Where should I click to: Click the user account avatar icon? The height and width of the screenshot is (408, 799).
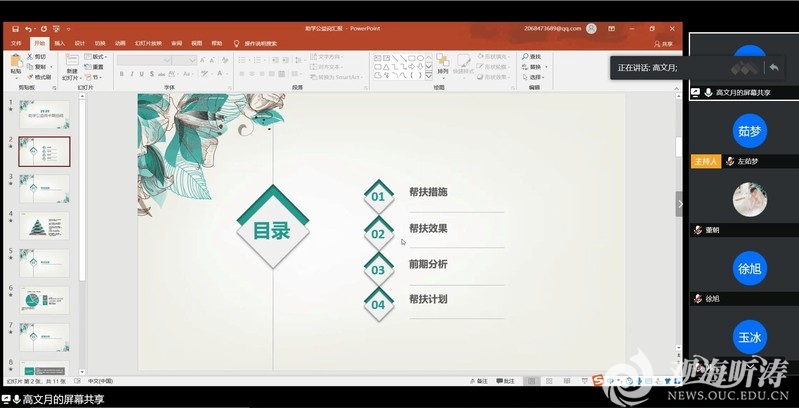tap(592, 29)
